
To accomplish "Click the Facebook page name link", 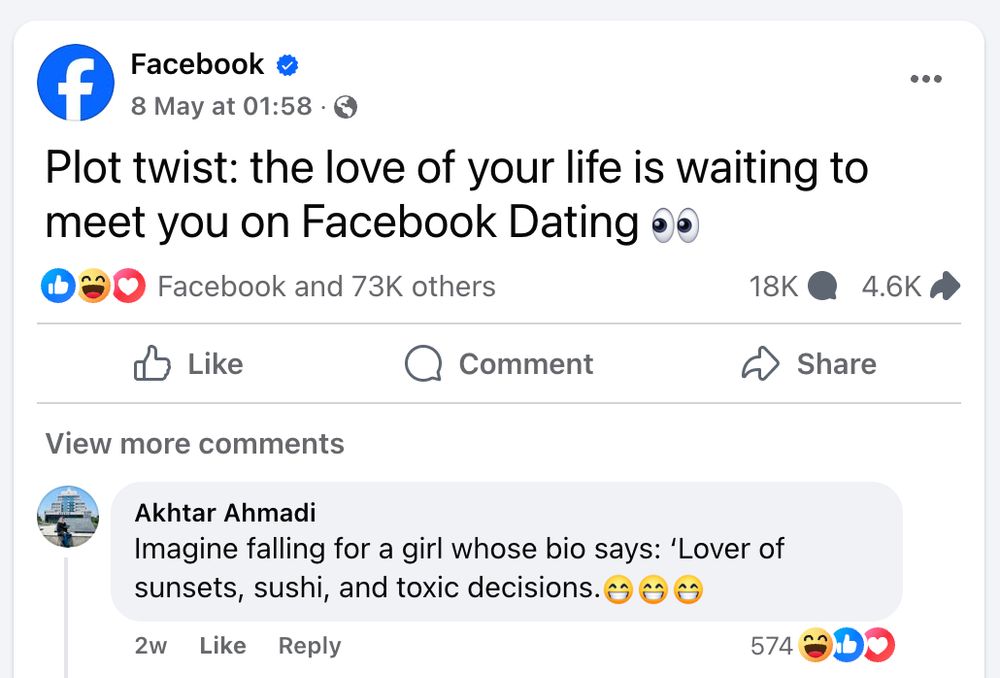I will tap(195, 63).
